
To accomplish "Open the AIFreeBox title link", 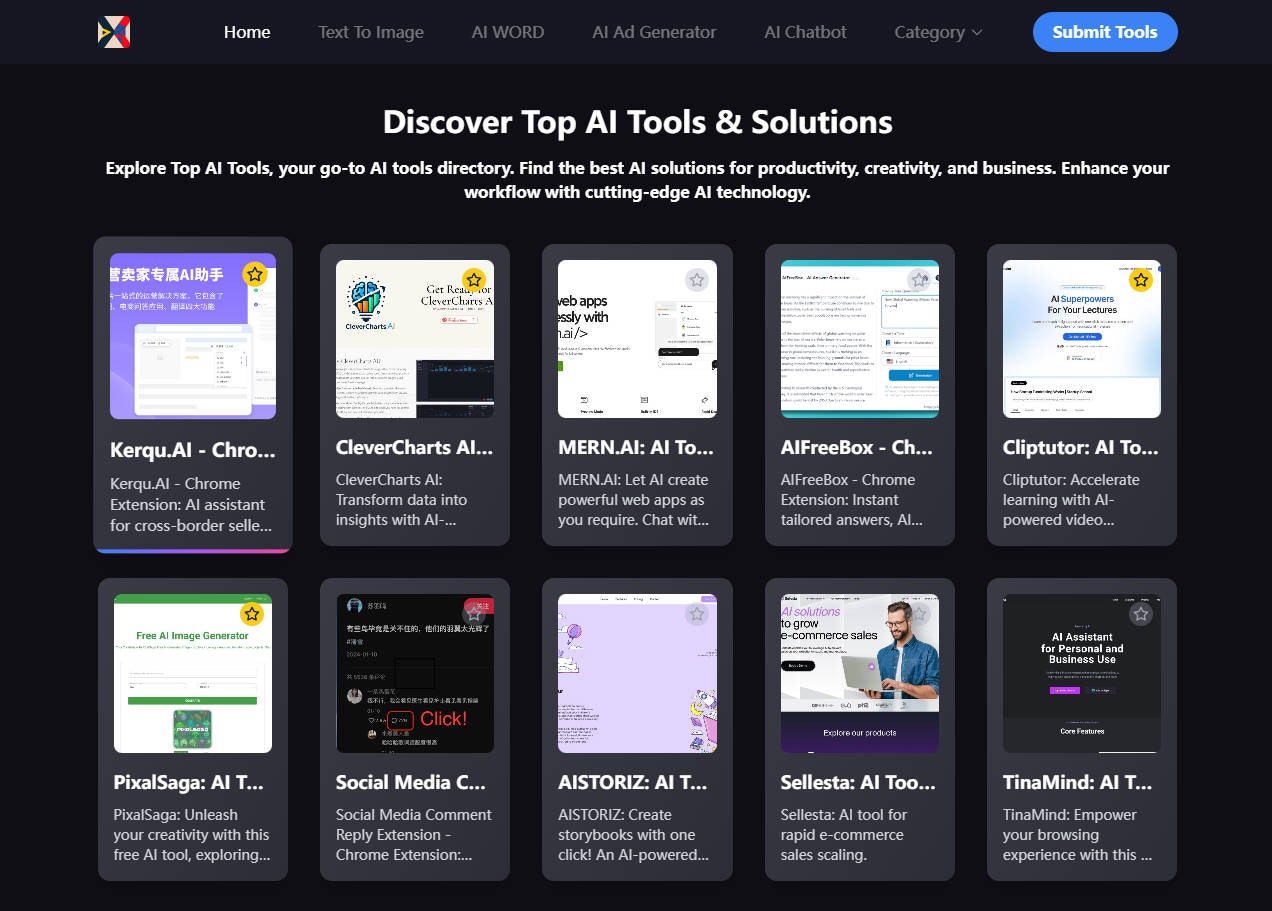I will coord(860,447).
